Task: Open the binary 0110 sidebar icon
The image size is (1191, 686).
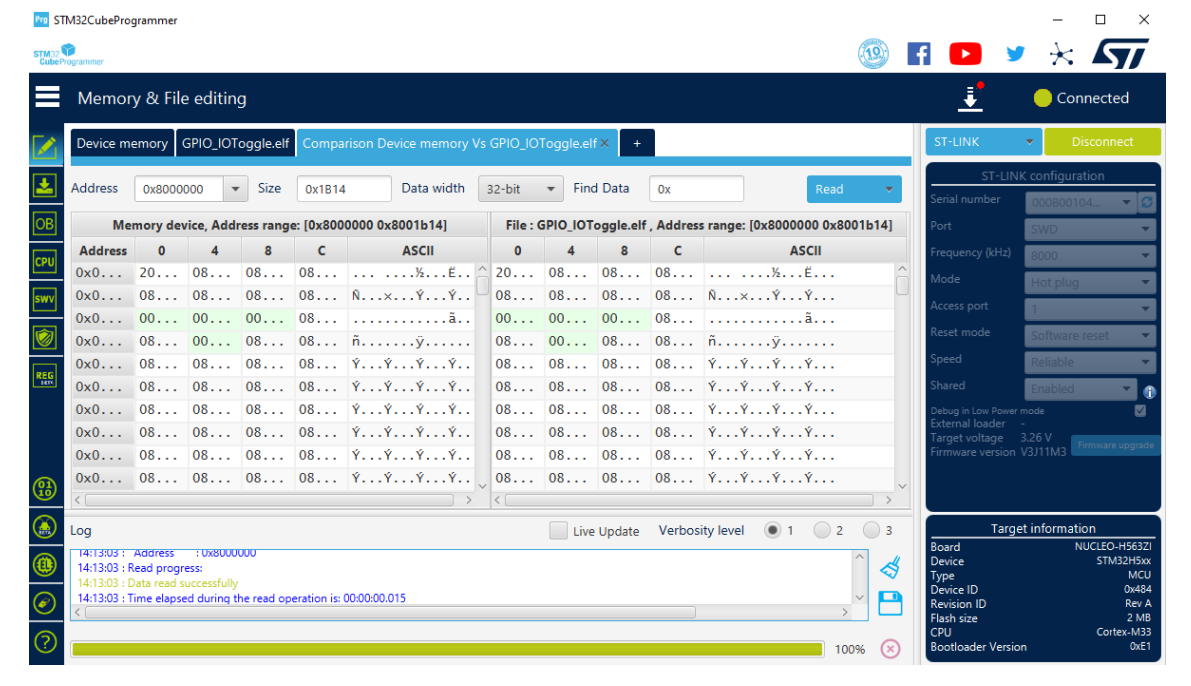Action: 45,488
